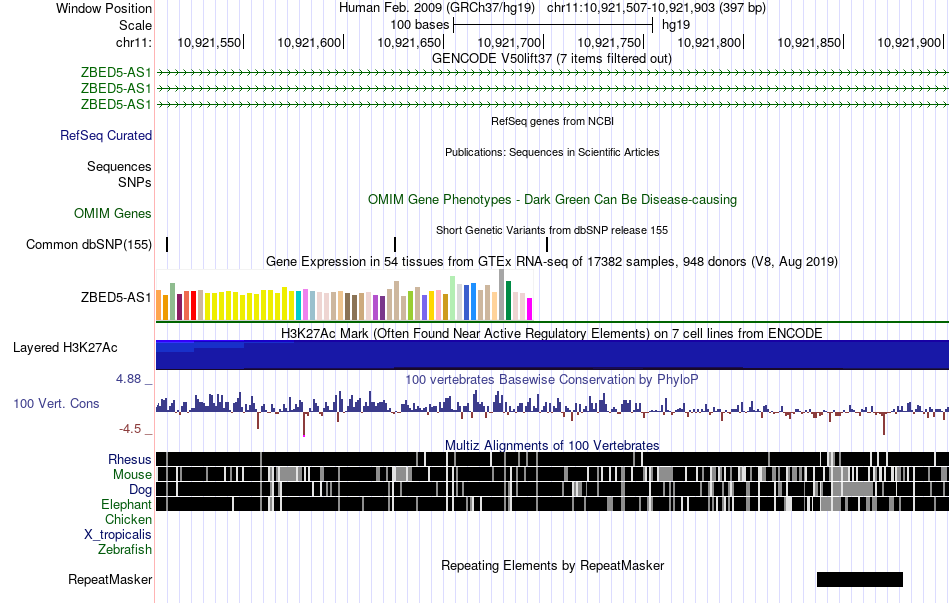This screenshot has width=950, height=603.
Task: Click the Rhesus alignment row bar
Action: tap(553, 459)
